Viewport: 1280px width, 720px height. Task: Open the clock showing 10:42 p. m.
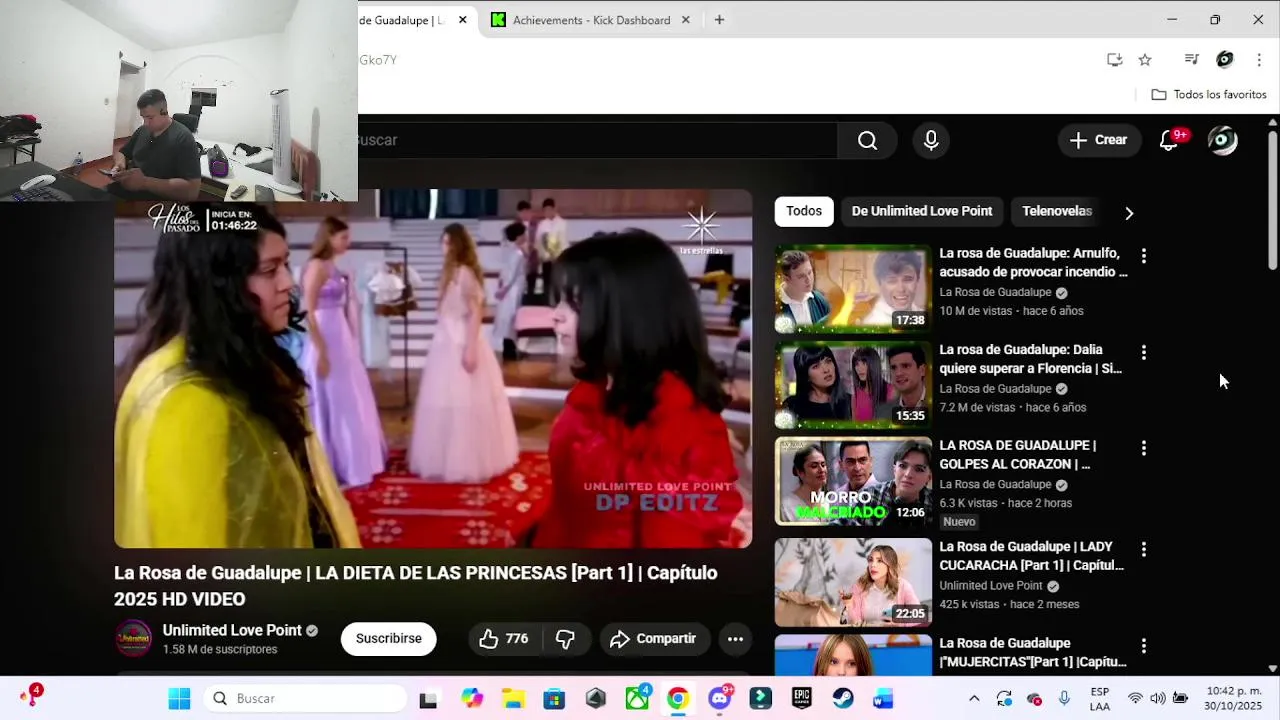[1233, 698]
